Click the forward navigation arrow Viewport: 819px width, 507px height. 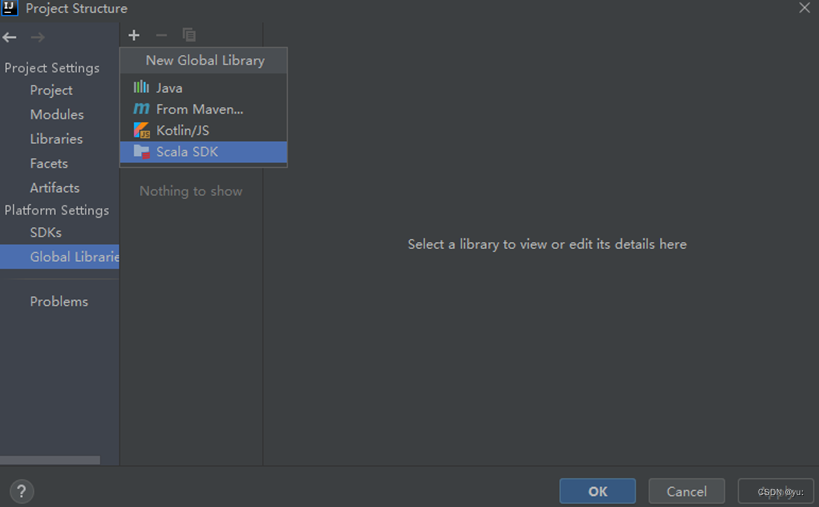pyautogui.click(x=38, y=37)
